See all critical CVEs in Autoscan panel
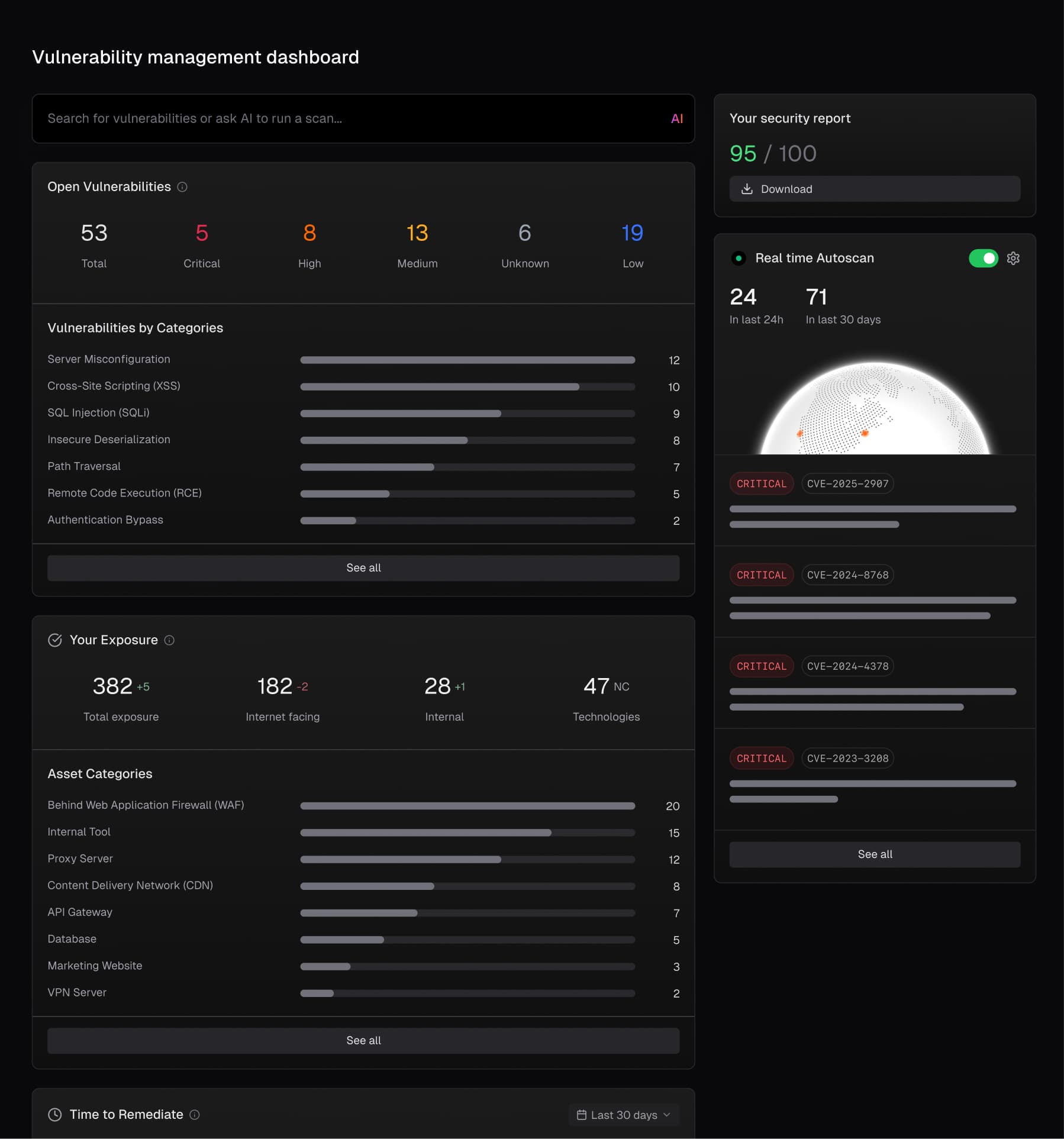The width and height of the screenshot is (1064, 1139). point(874,854)
